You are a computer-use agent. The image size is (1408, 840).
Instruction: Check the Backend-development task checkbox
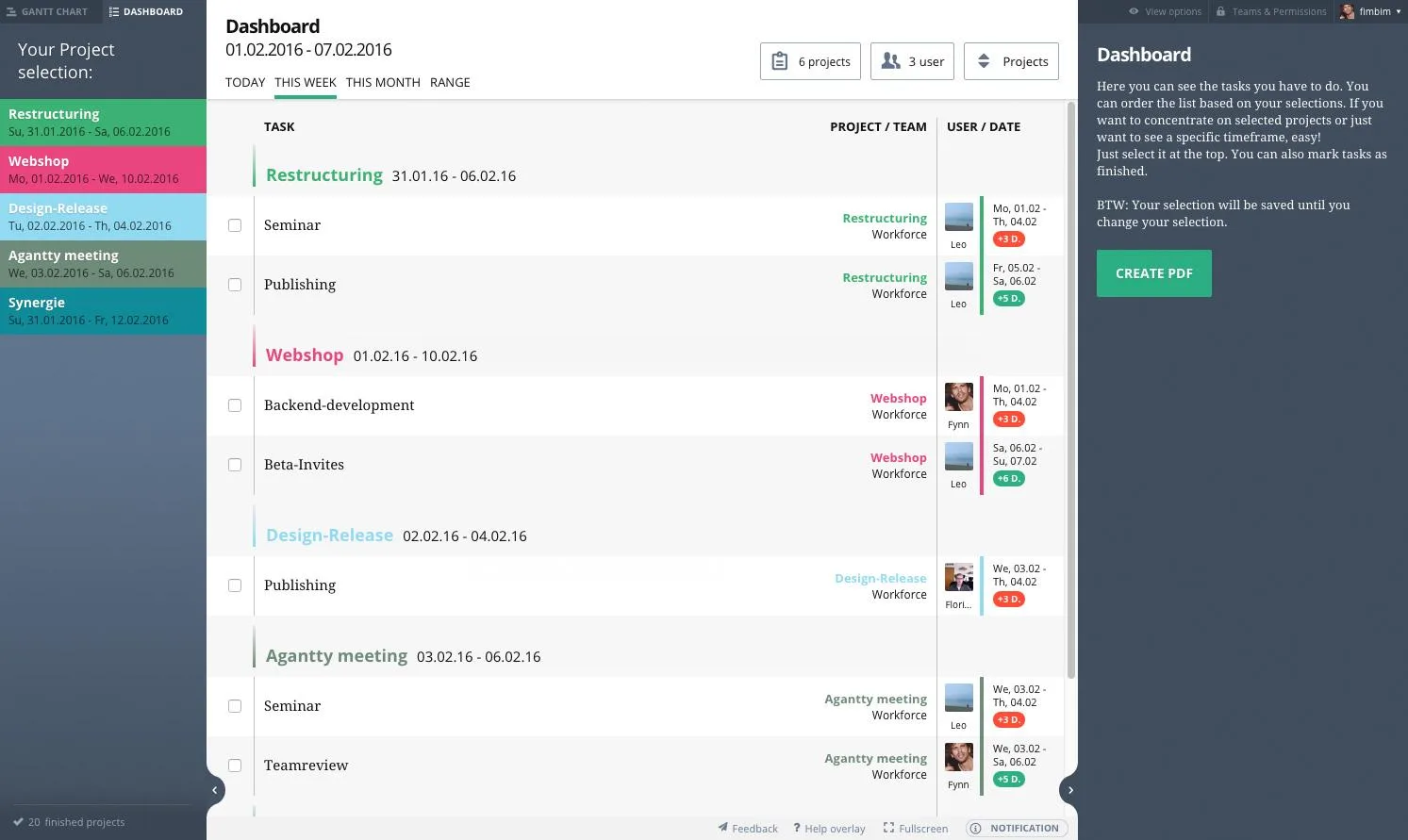pyautogui.click(x=235, y=405)
